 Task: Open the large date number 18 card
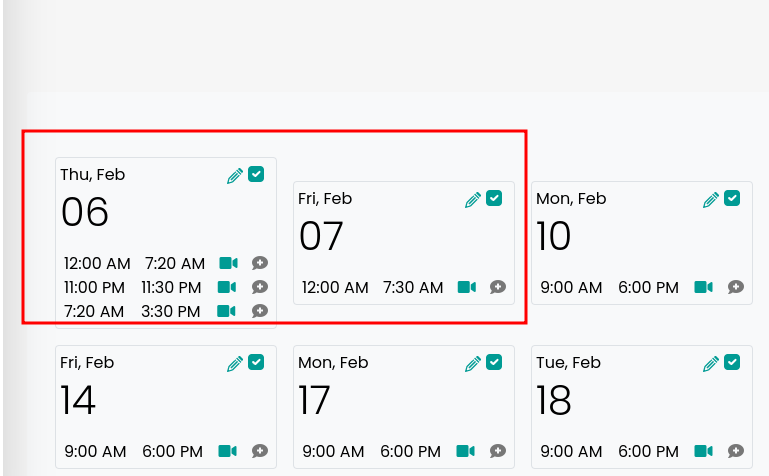554,401
